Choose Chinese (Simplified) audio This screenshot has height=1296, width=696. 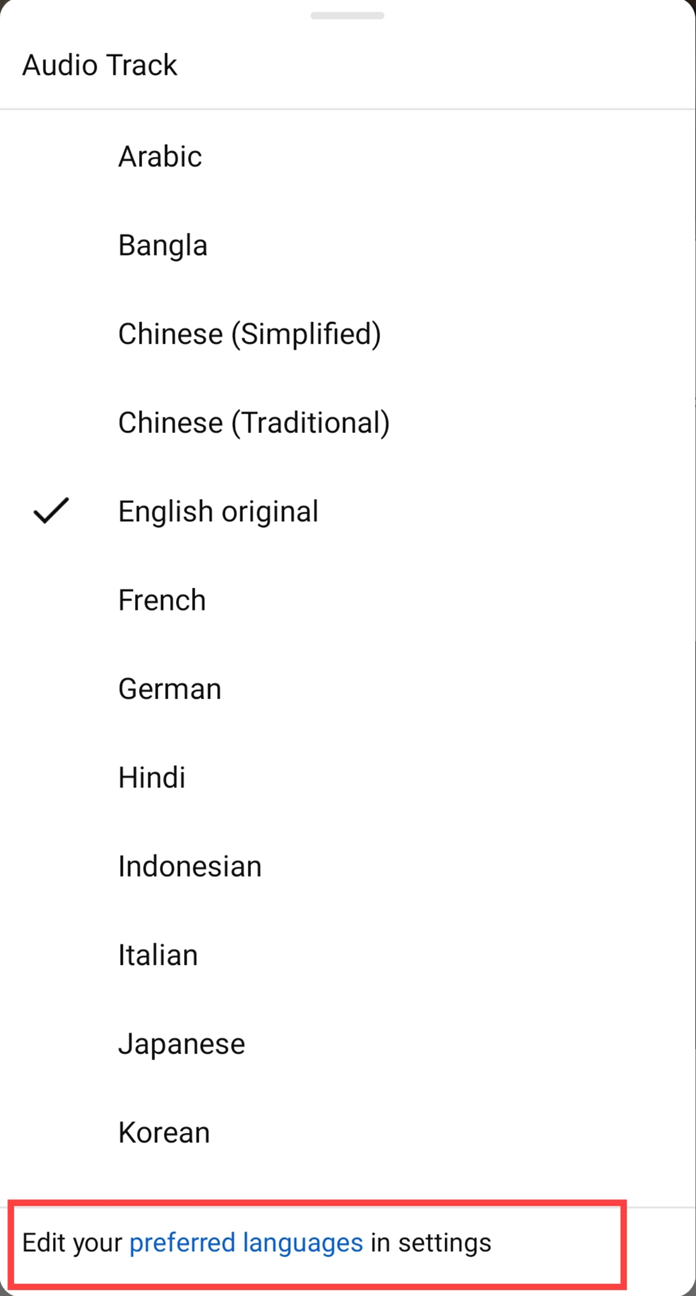coord(249,333)
